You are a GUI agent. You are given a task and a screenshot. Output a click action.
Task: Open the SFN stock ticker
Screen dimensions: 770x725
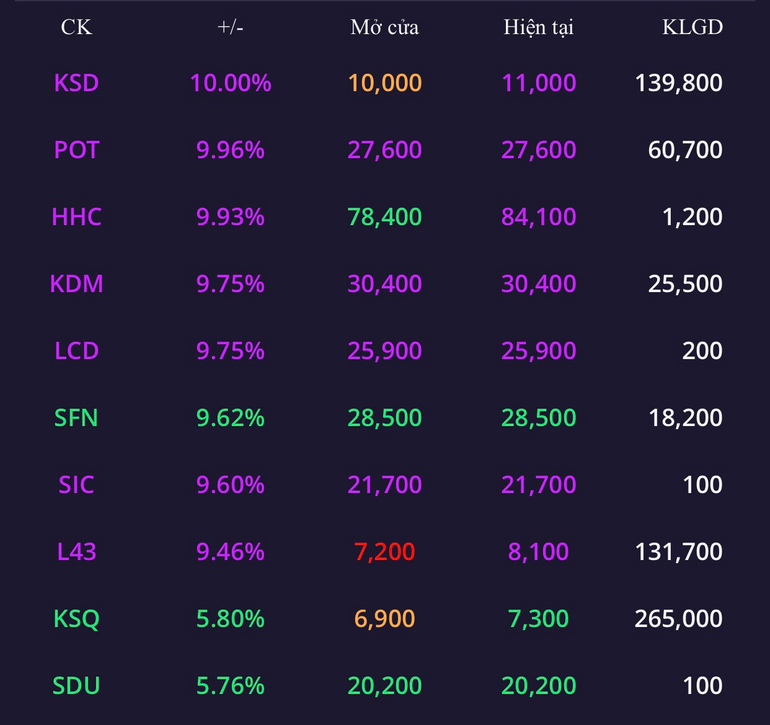[76, 418]
